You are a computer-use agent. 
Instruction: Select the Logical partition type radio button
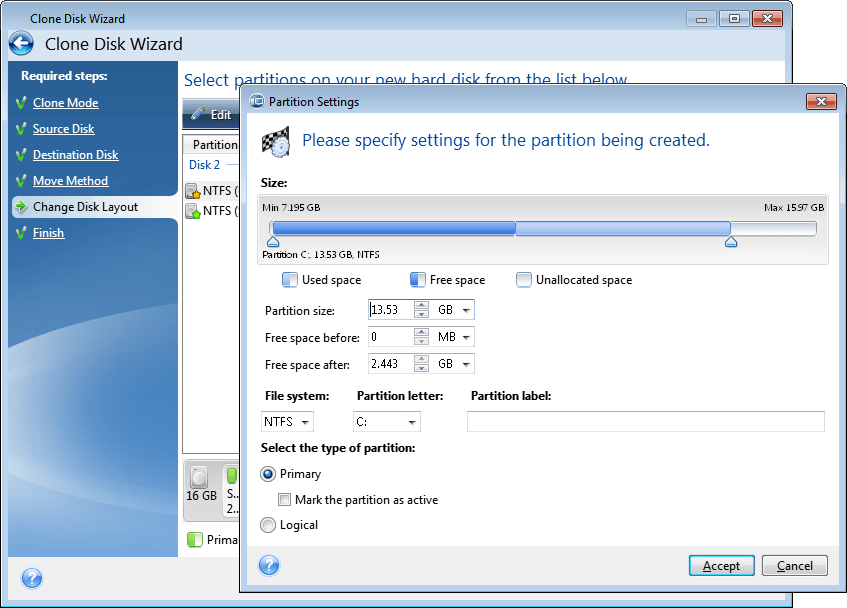pyautogui.click(x=268, y=525)
